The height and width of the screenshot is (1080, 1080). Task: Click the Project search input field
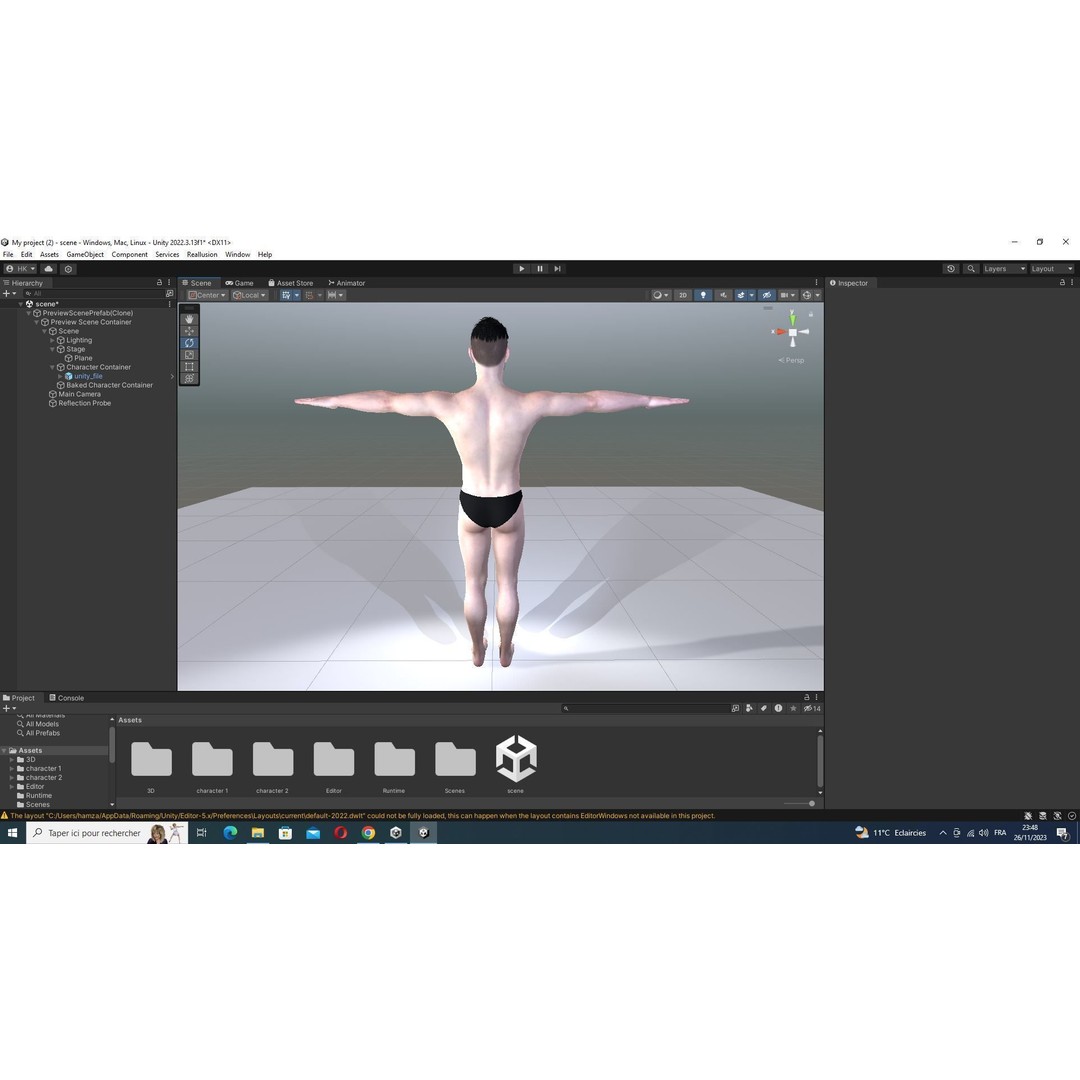(645, 708)
